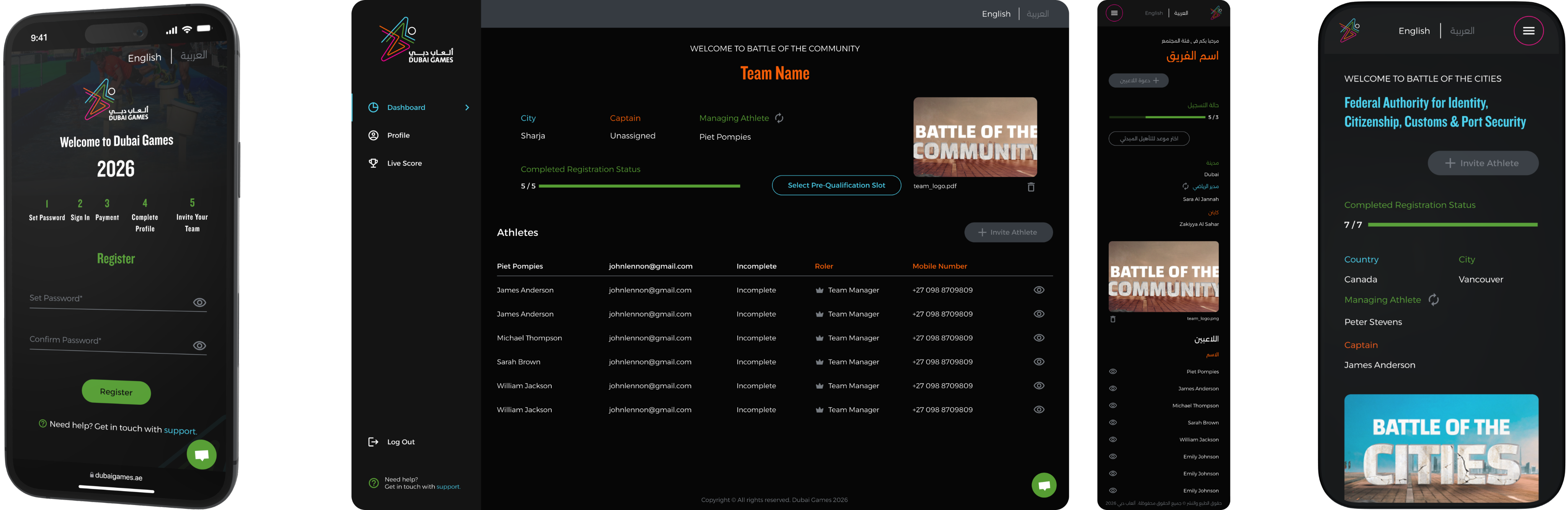Click the Arabic pre-qualification slot button

pyautogui.click(x=1148, y=139)
